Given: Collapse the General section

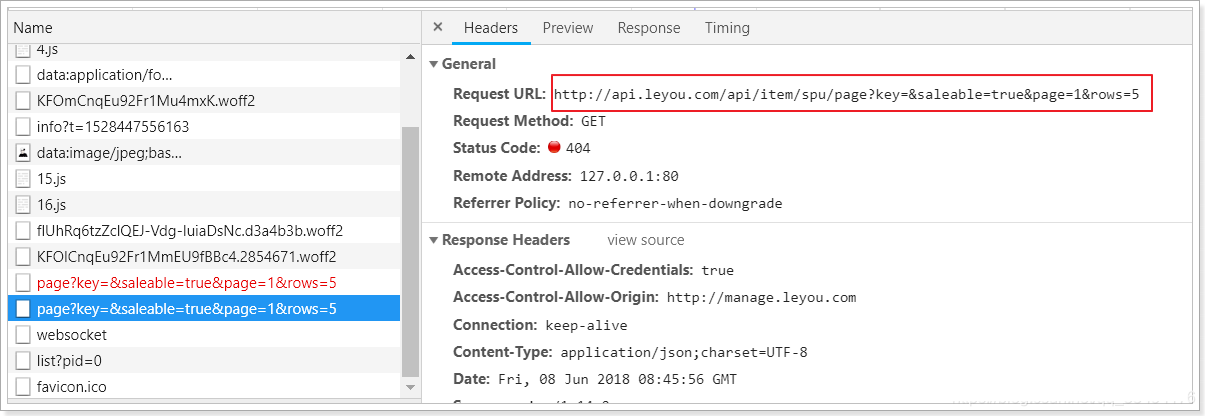Looking at the screenshot, I should click(x=434, y=64).
